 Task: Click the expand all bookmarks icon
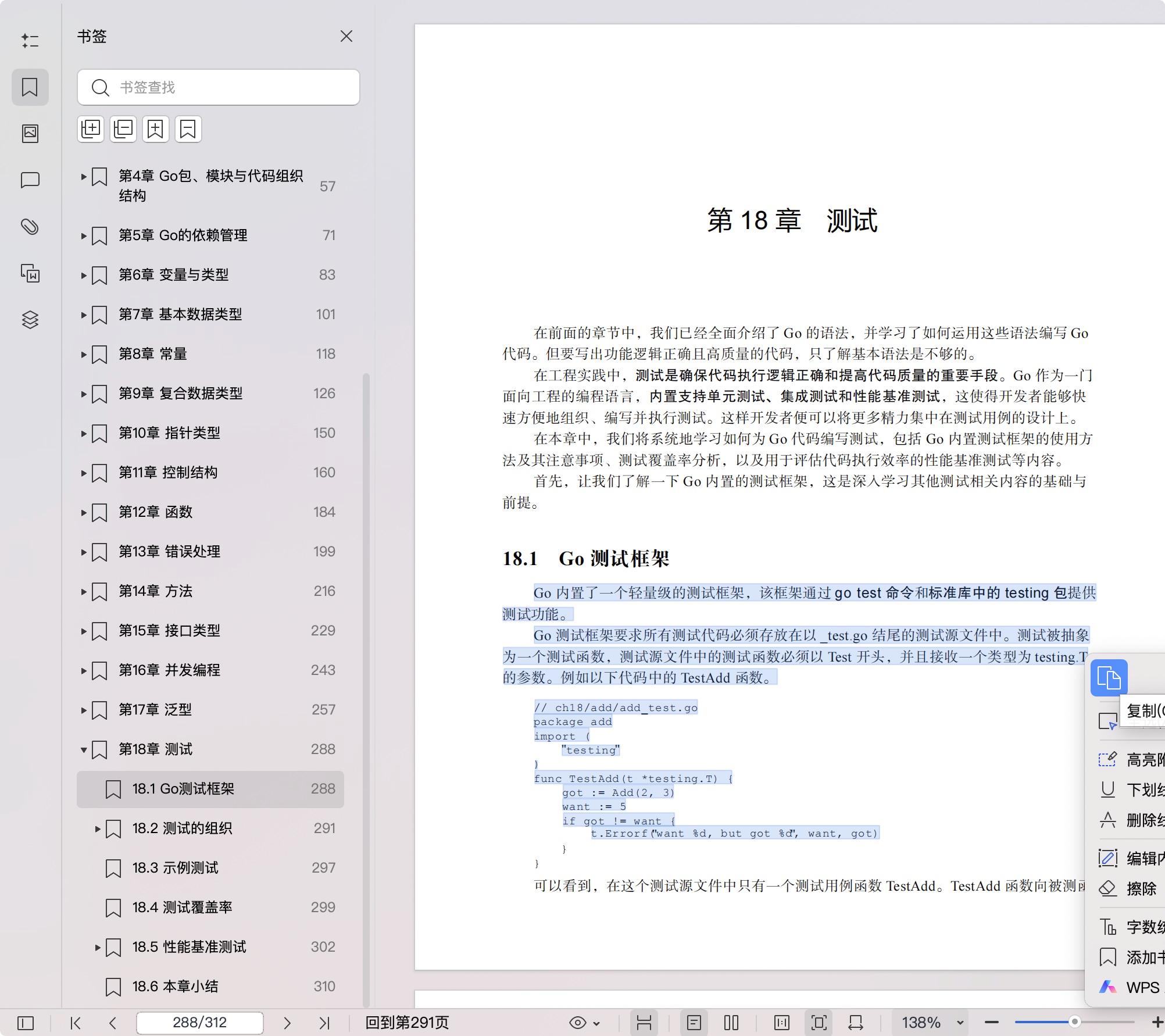pyautogui.click(x=91, y=129)
